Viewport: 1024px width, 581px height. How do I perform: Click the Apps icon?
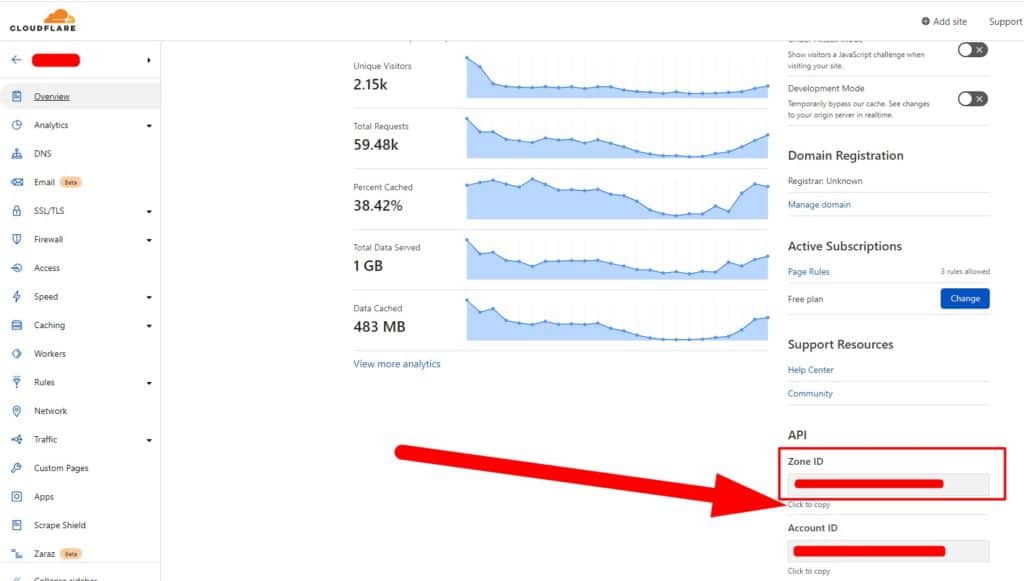[x=17, y=497]
